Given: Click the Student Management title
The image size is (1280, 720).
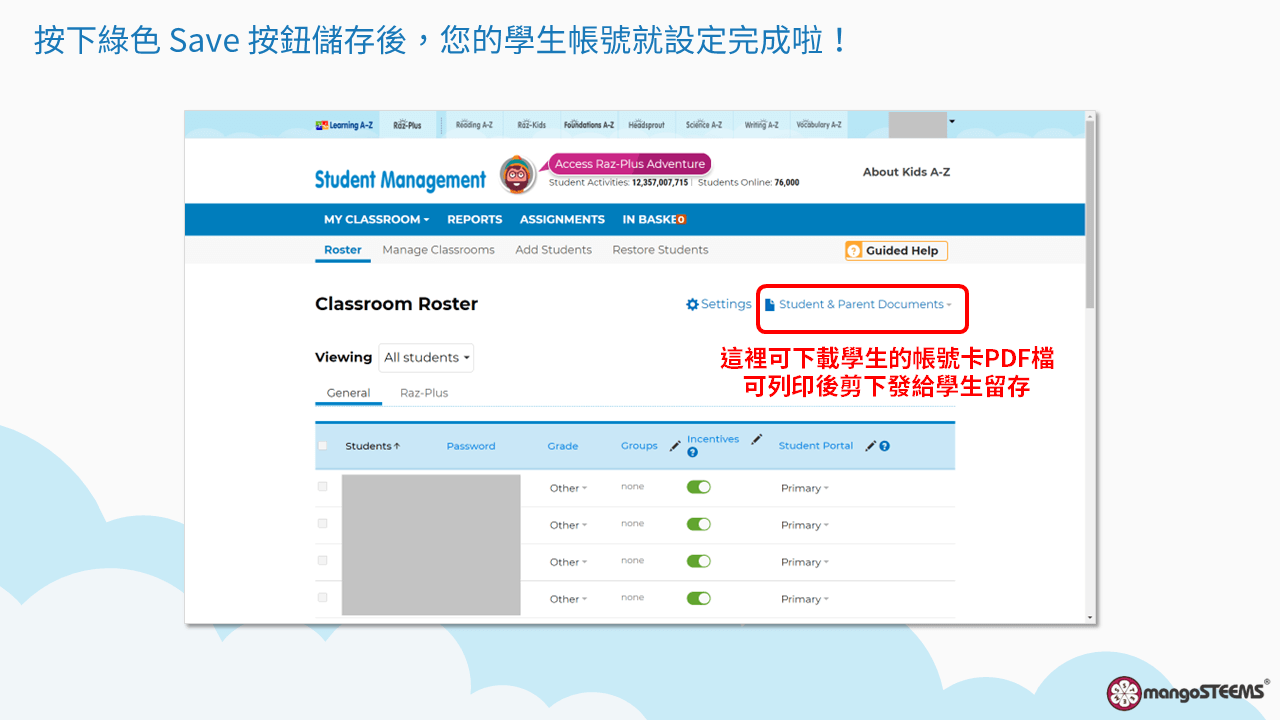Looking at the screenshot, I should pos(400,180).
